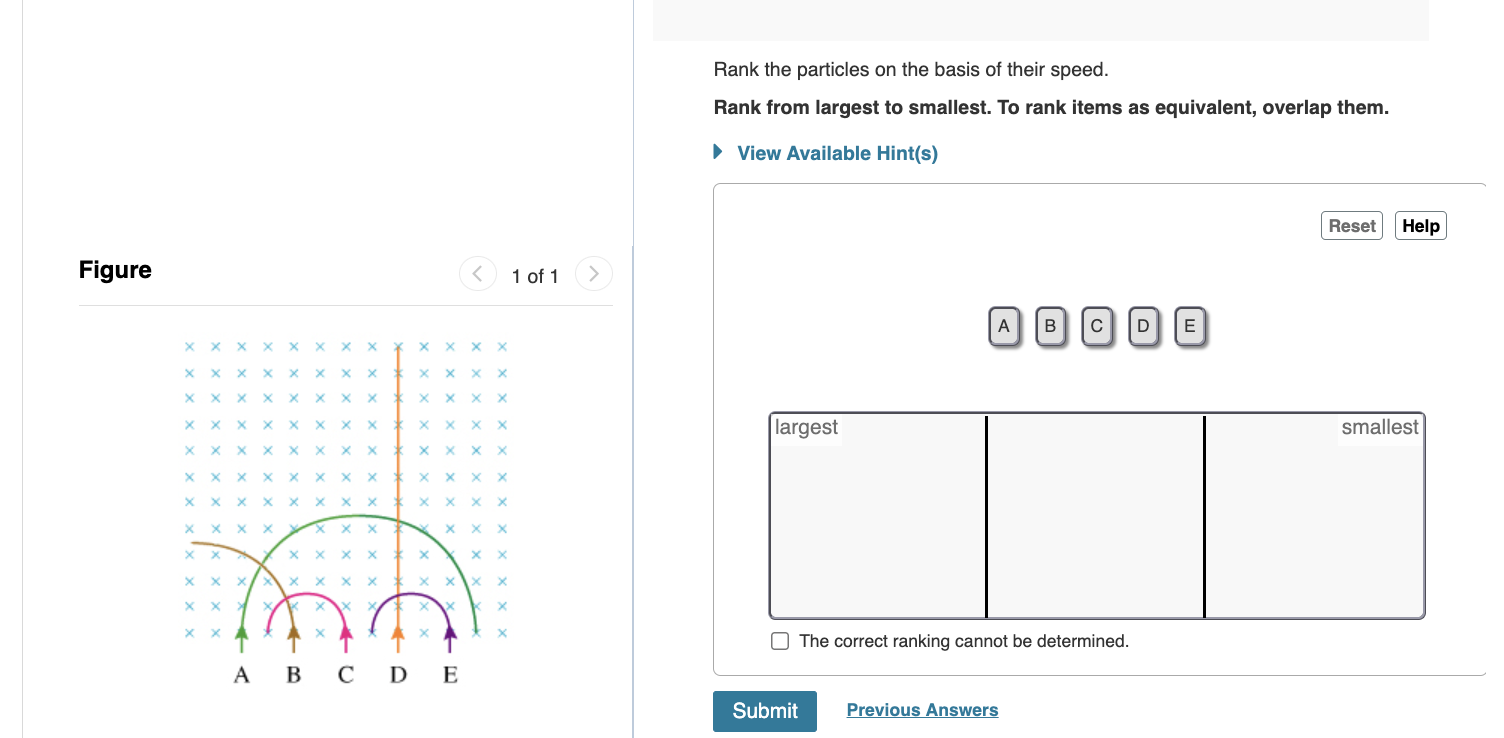Select the particle chip labeled C
1504x738 pixels.
click(x=1097, y=325)
